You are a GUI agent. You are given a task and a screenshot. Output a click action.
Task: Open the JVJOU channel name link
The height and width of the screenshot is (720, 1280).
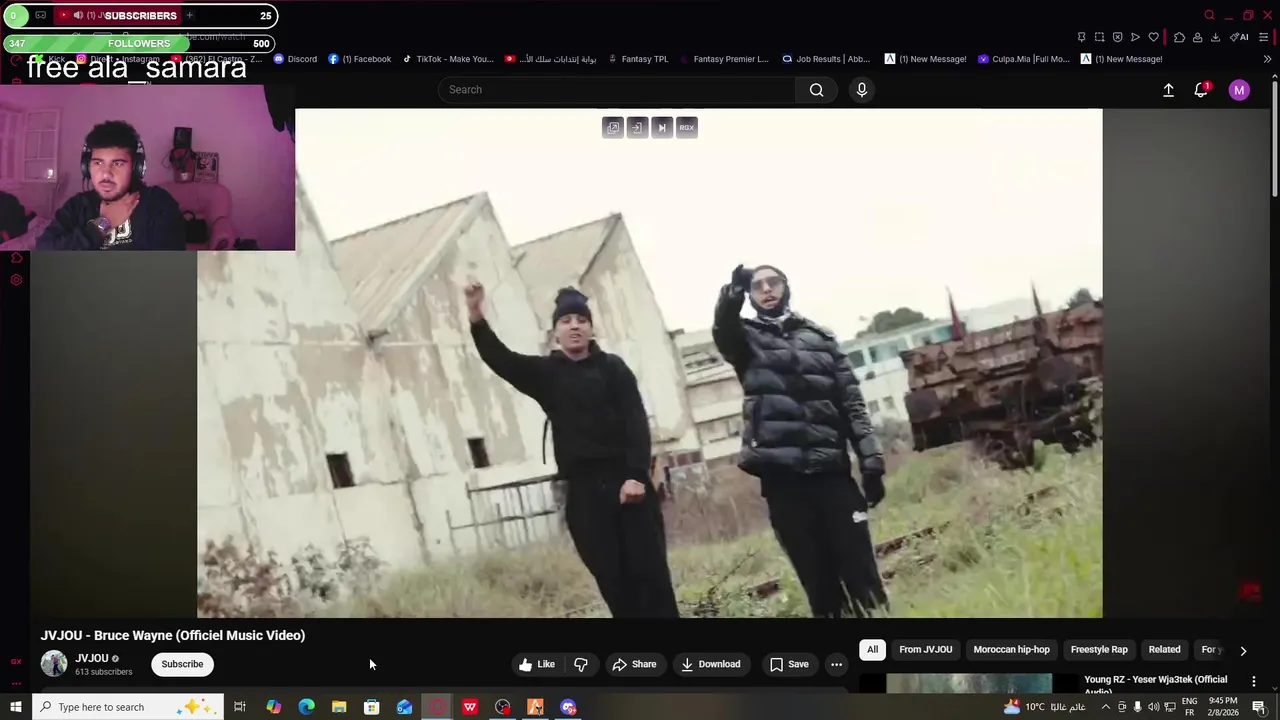pyautogui.click(x=92, y=658)
